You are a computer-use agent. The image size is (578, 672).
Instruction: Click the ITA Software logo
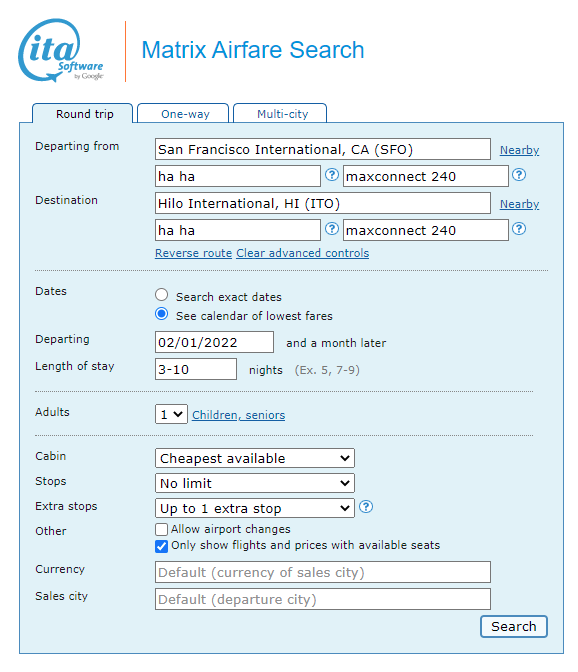pyautogui.click(x=61, y=51)
